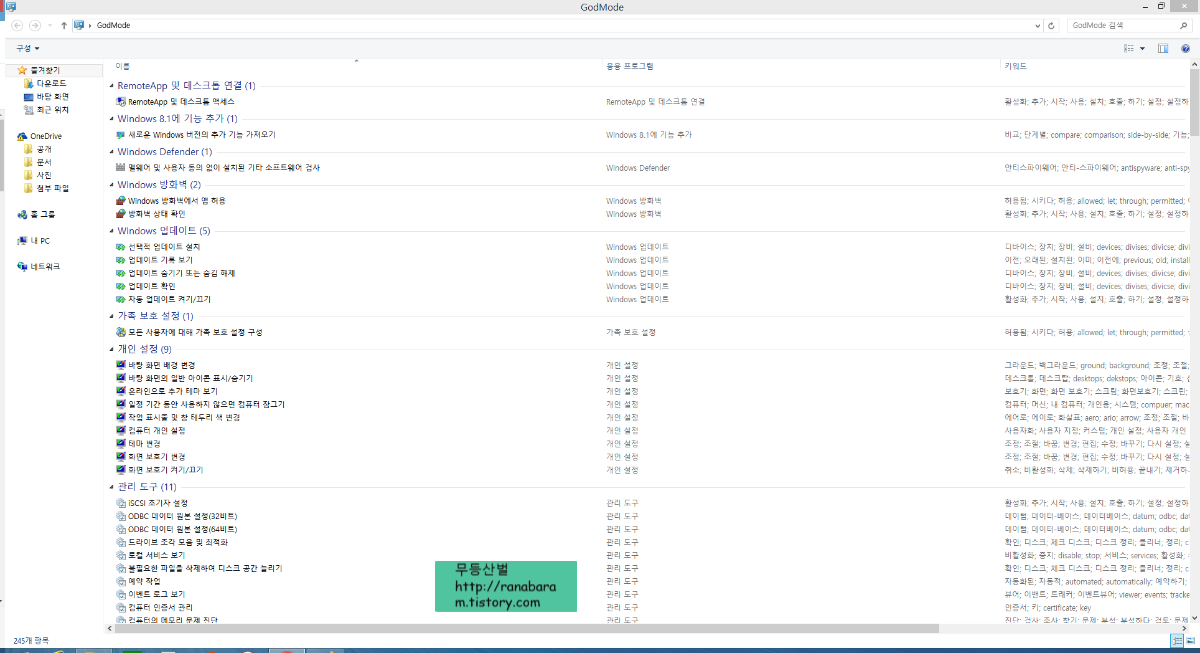Viewport: 1200px width, 653px height.
Task: Collapse 개인 설정 group
Action: 111,349
